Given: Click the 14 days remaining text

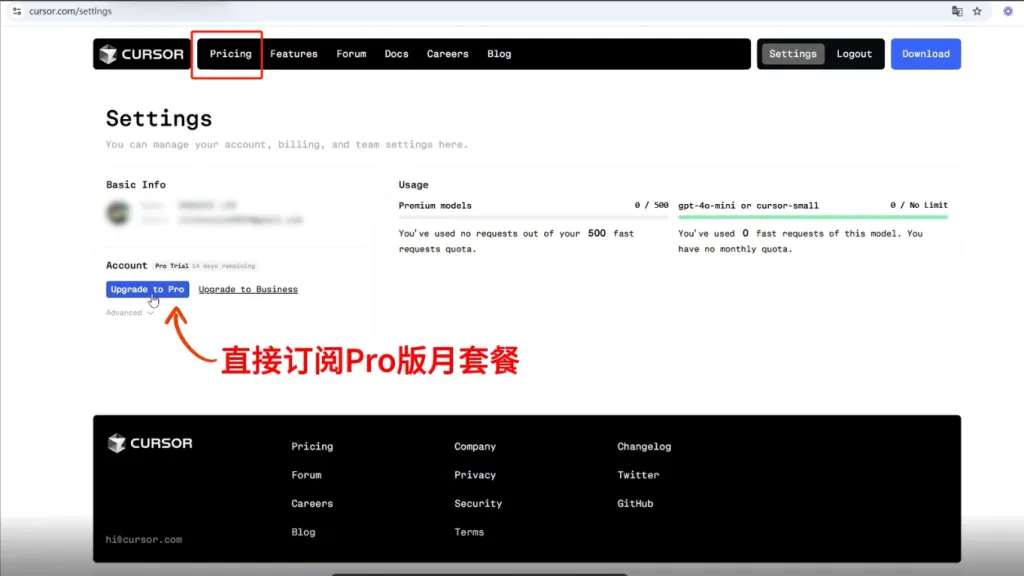Looking at the screenshot, I should pos(223,266).
